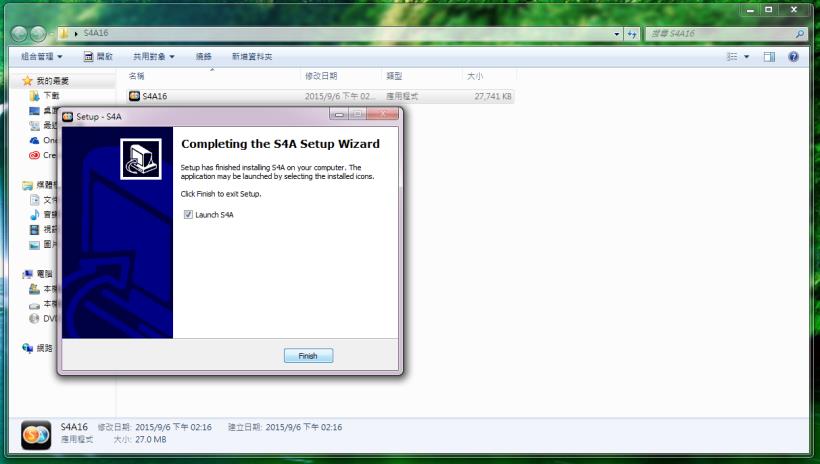Sort files by 修改日期 column header
This screenshot has height=464, width=820.
[321, 76]
